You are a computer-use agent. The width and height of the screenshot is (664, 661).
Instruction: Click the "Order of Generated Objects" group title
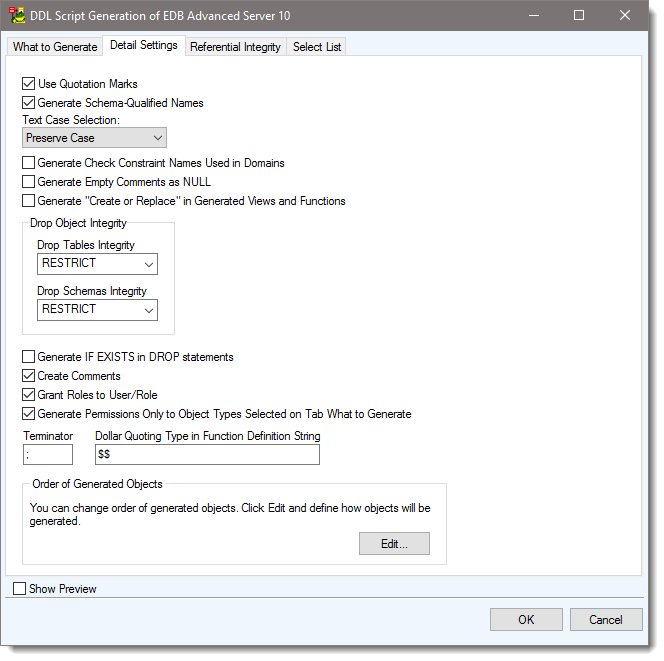tap(97, 484)
